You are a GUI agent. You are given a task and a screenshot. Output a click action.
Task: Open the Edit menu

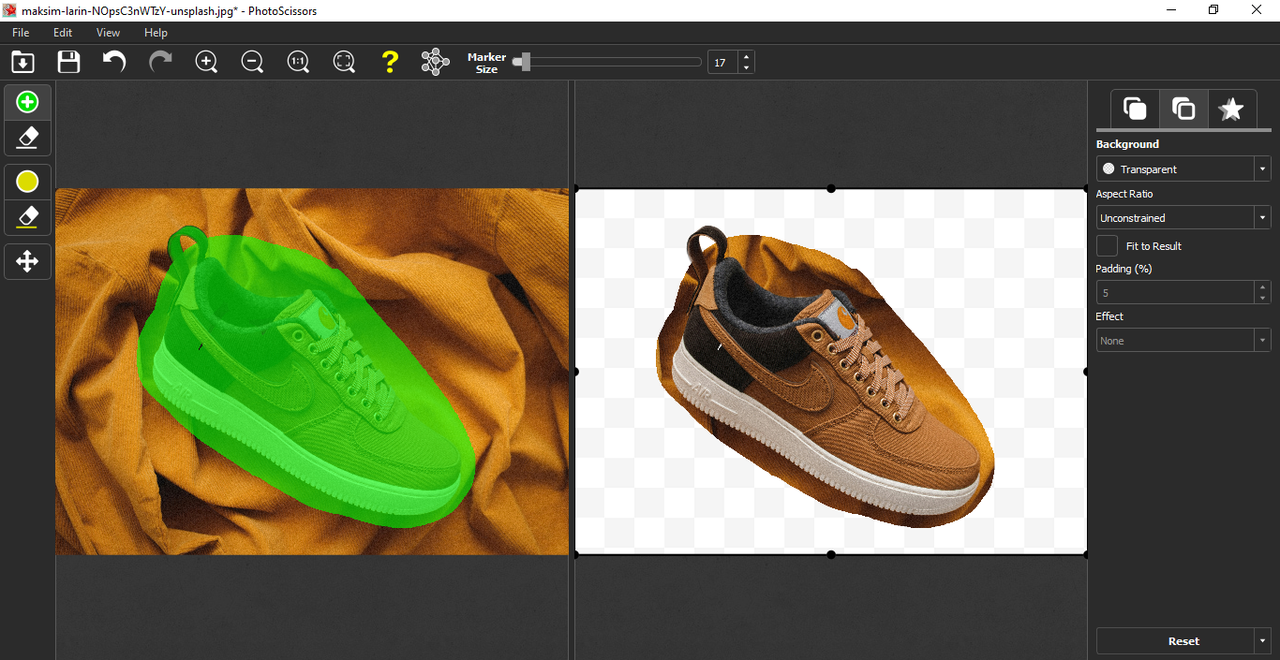[x=63, y=33]
